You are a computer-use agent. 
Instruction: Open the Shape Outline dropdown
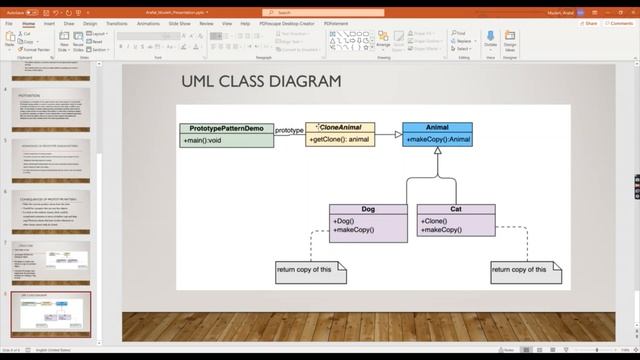coord(425,41)
